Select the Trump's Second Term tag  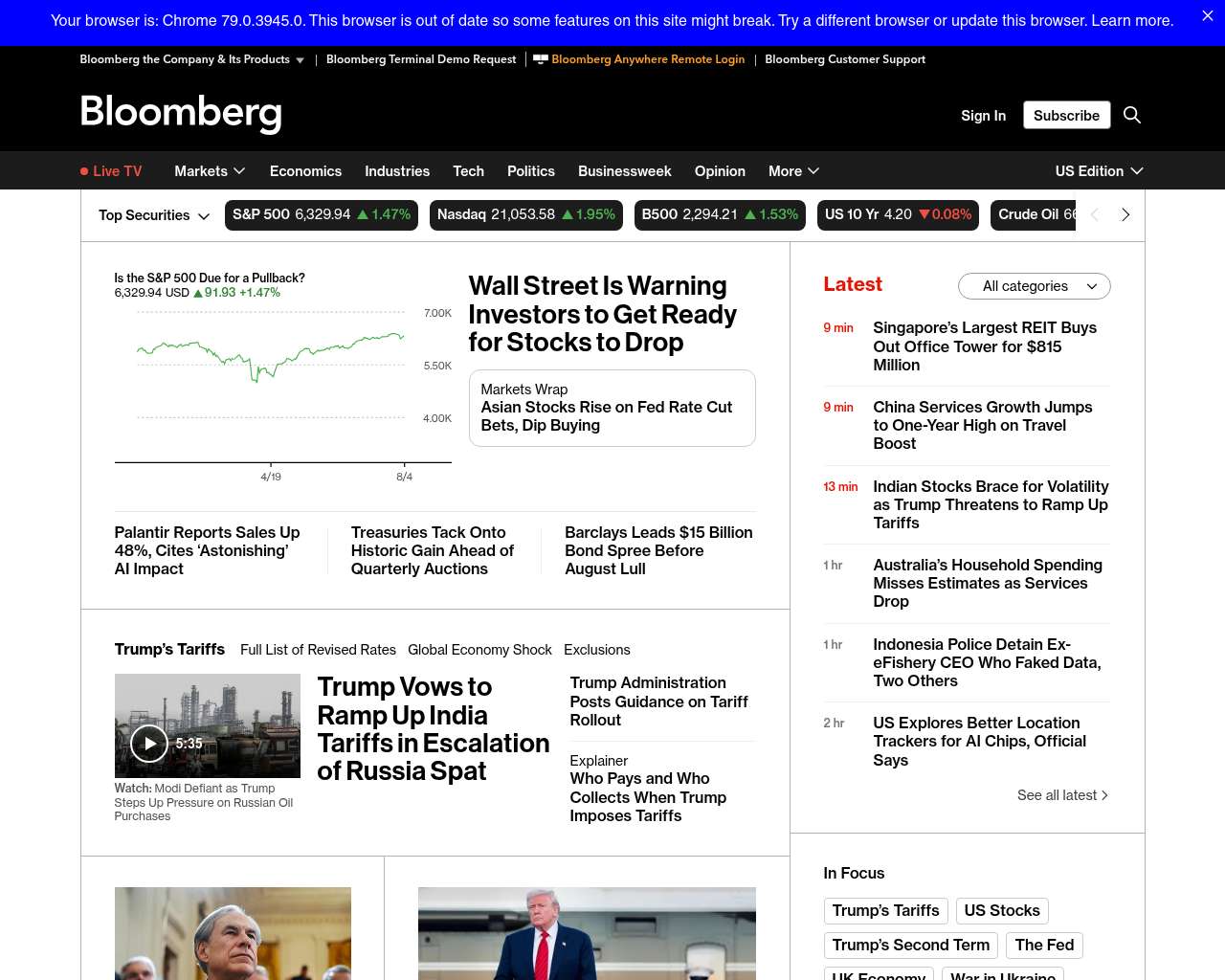tap(910, 946)
